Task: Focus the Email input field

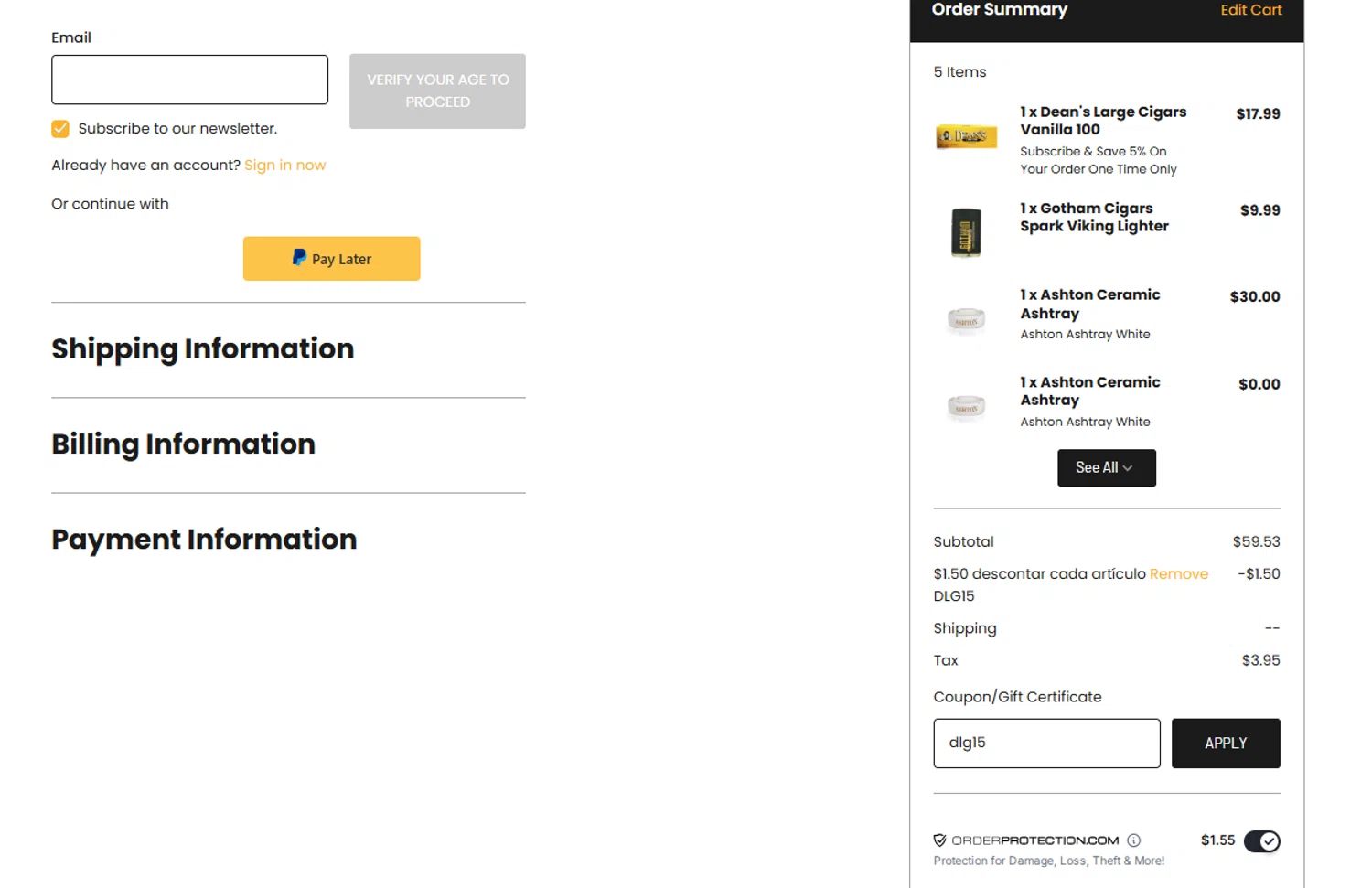Action: (189, 80)
